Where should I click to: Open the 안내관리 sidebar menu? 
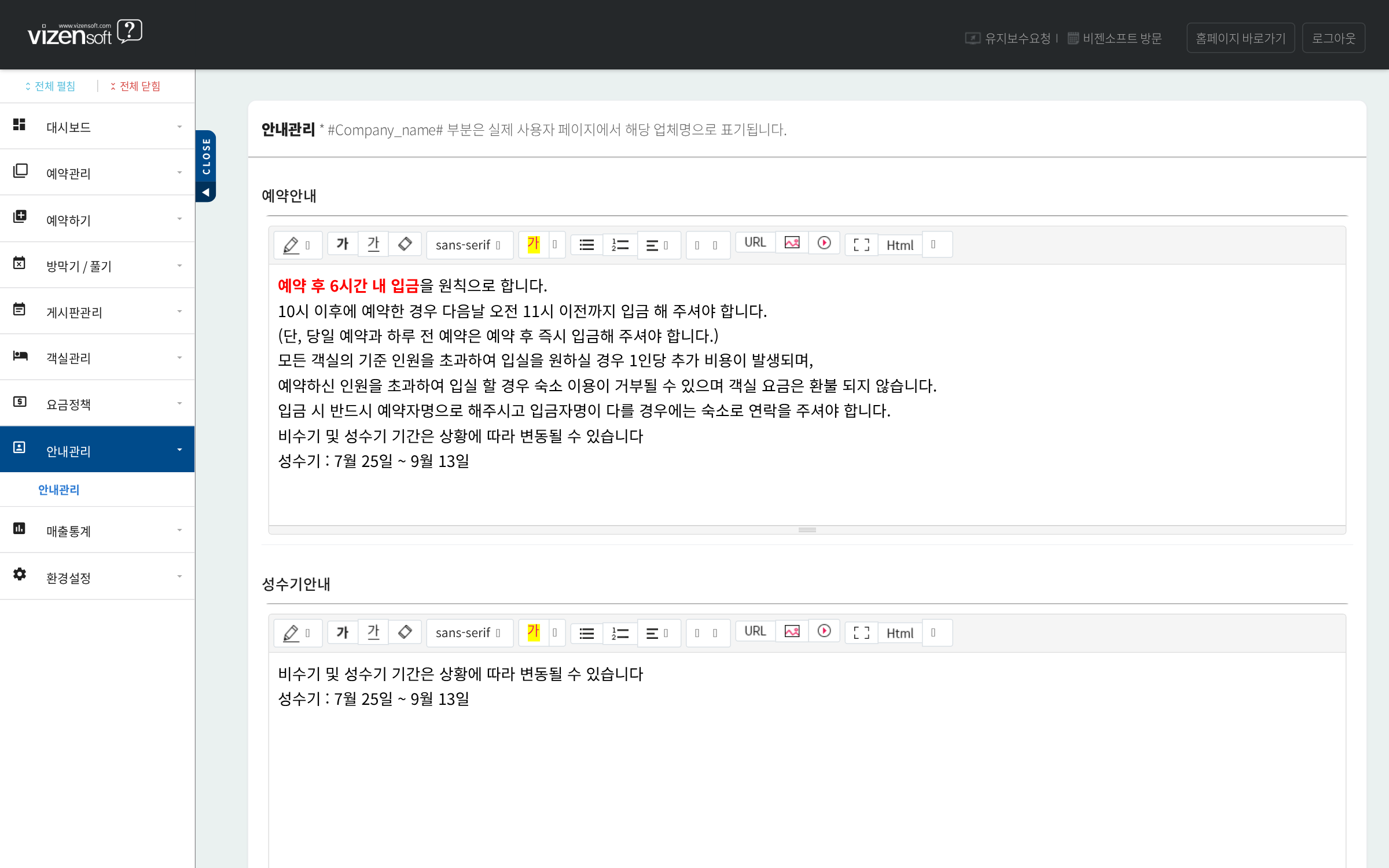[x=97, y=450]
